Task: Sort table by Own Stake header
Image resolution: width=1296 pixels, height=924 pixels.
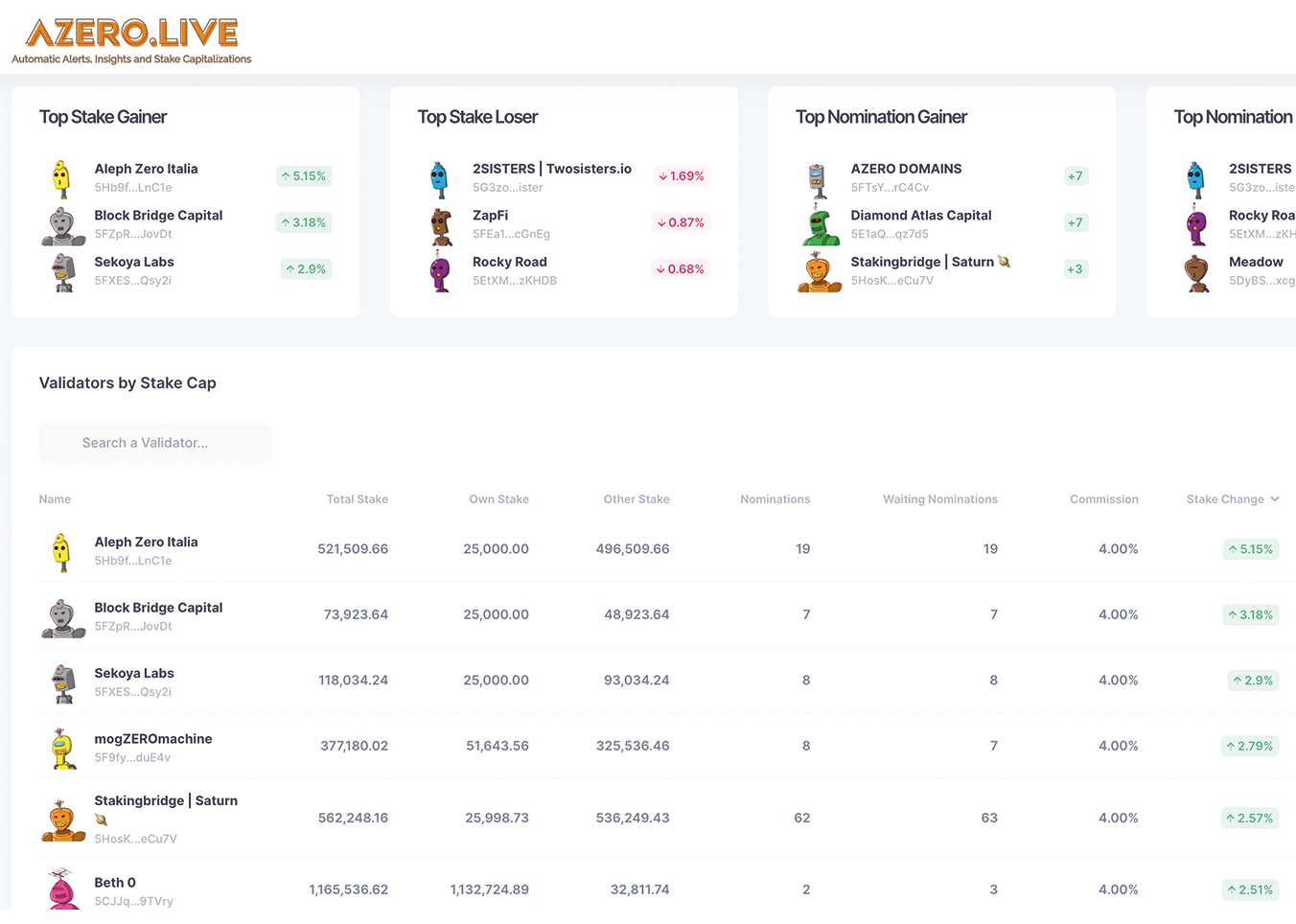Action: point(498,499)
